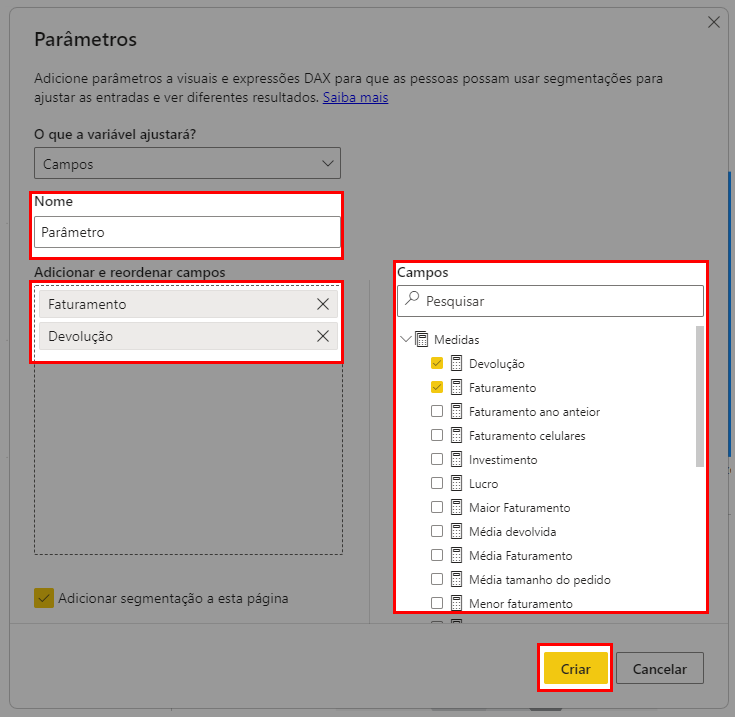
Task: Click the fields list vertical scrollbar
Action: click(x=699, y=396)
